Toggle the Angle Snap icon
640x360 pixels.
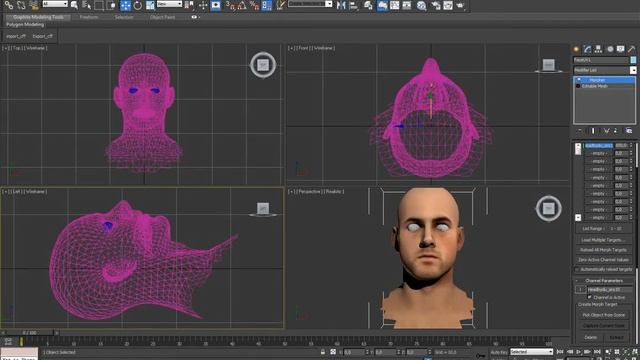[242, 5]
